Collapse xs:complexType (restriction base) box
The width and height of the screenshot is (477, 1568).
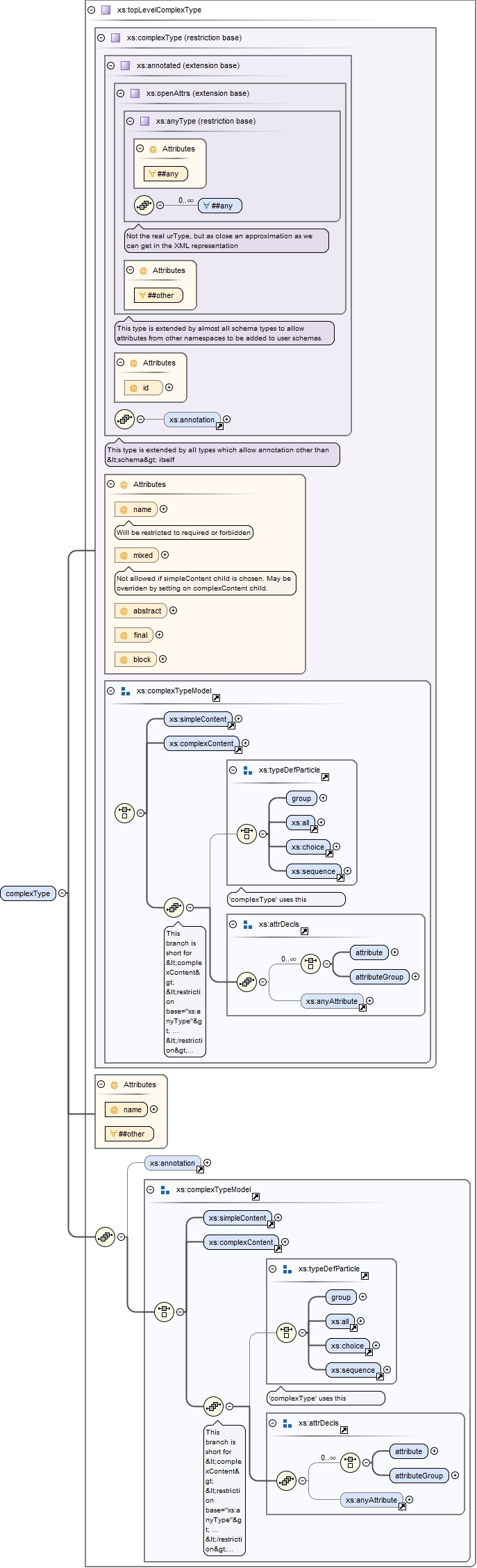point(101,38)
